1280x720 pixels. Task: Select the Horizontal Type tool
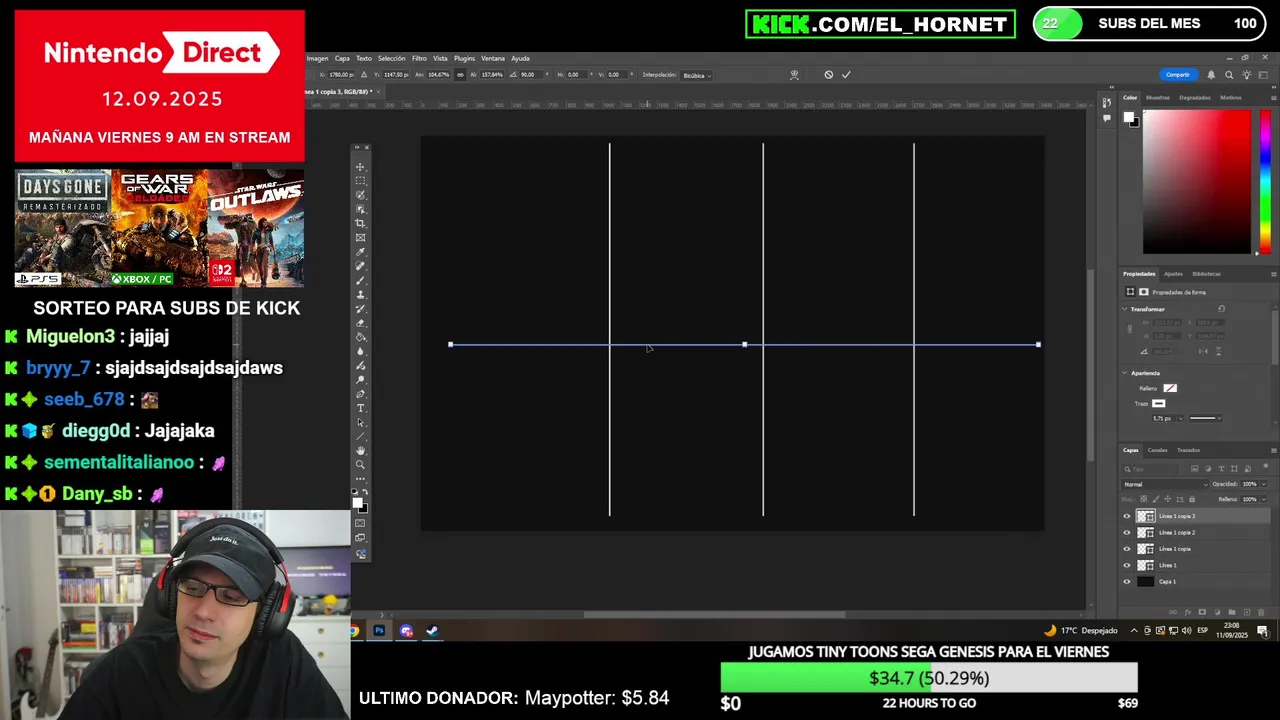point(360,408)
